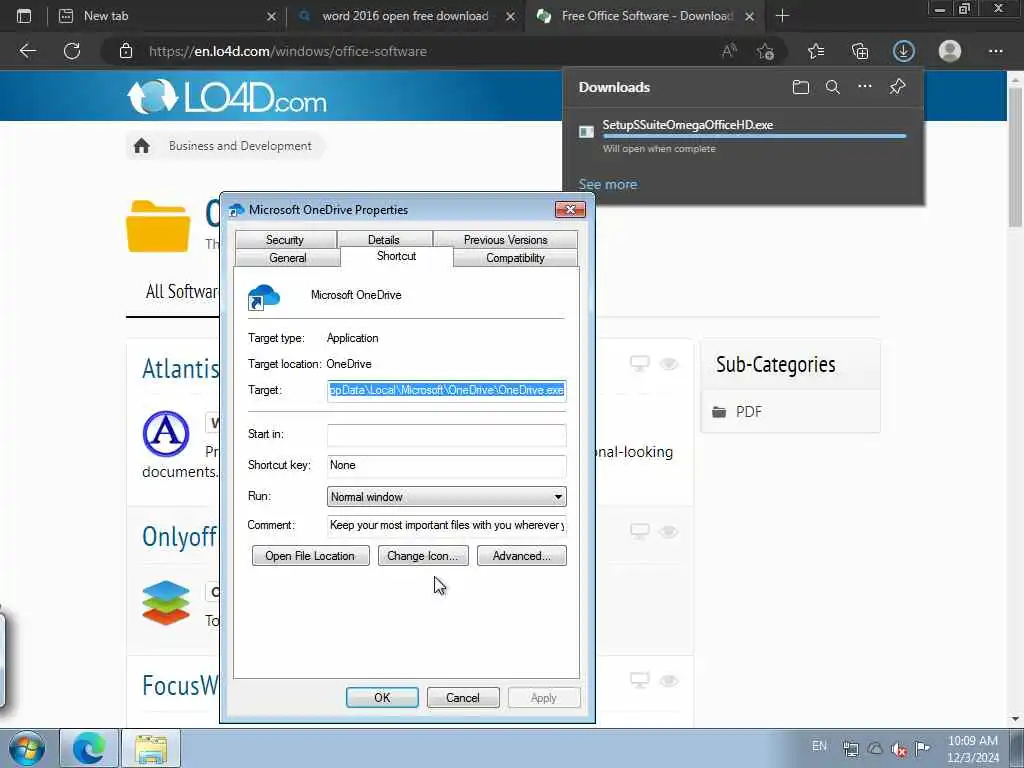Switch to the Compatibility tab
1024x768 pixels.
515,258
